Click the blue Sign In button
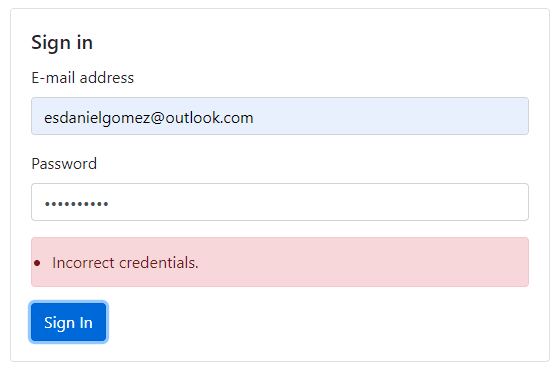 [68, 322]
